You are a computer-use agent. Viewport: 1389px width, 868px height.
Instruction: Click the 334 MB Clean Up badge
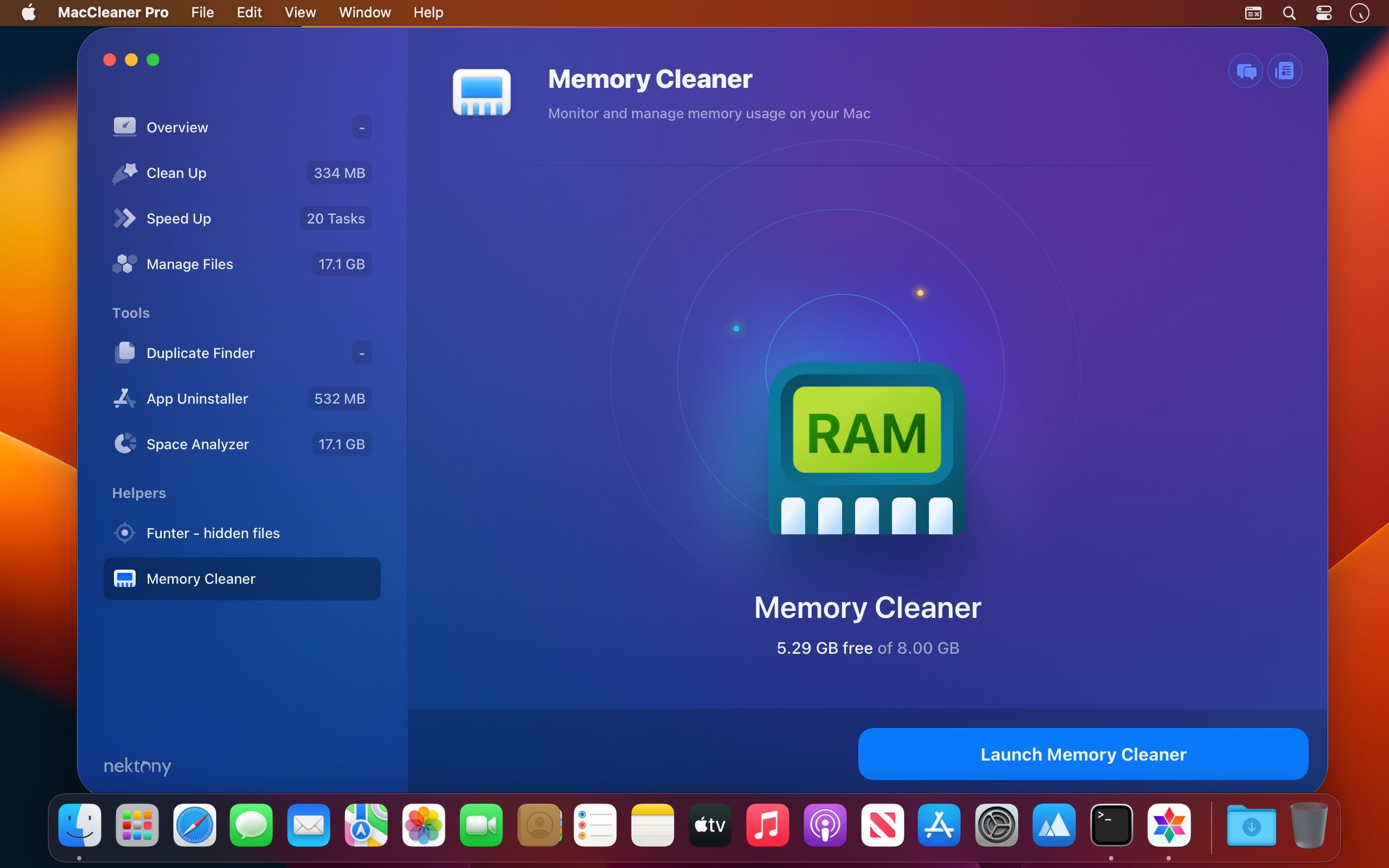(339, 173)
